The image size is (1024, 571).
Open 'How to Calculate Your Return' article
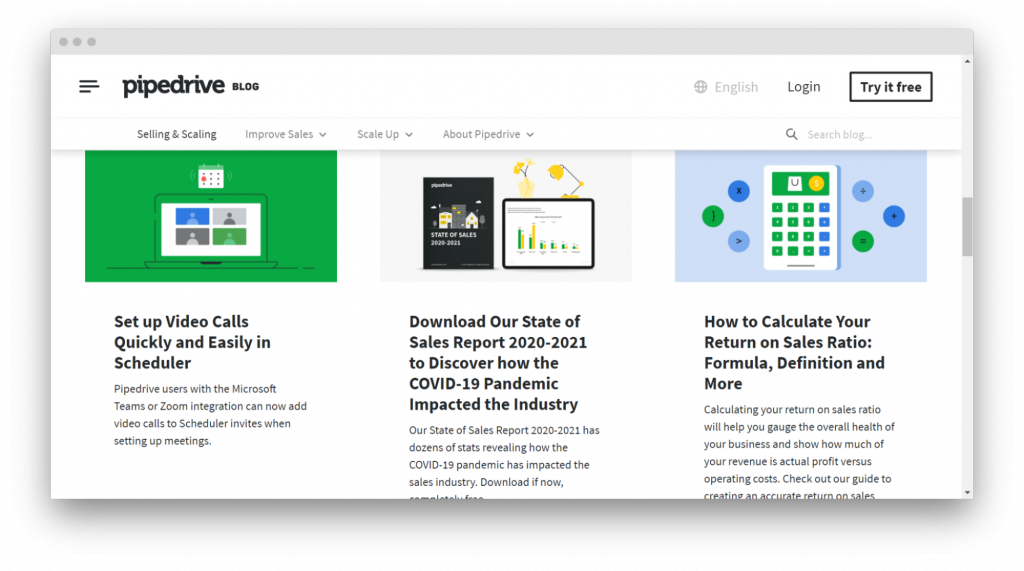pyautogui.click(x=794, y=352)
